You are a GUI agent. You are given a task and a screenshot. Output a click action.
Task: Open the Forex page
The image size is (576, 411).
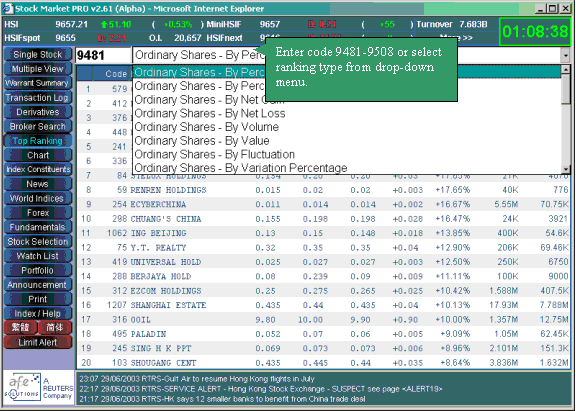pos(37,213)
